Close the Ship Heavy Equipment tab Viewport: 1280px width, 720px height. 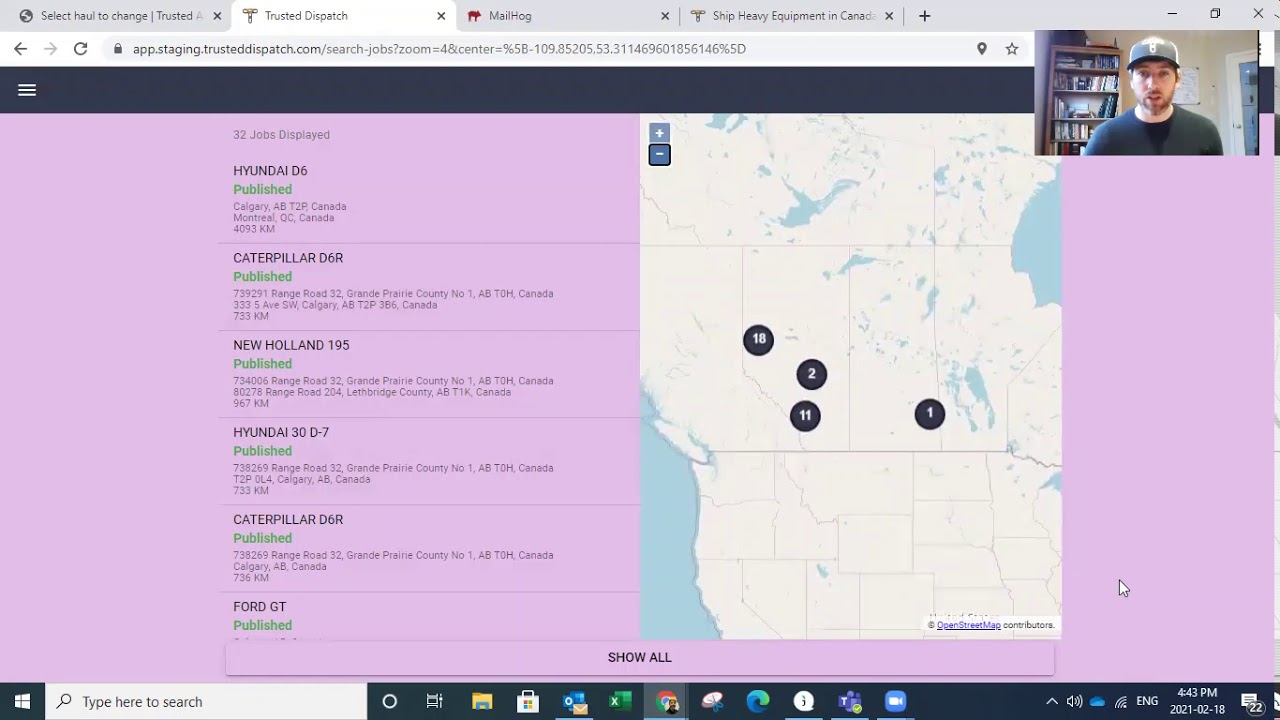(889, 16)
